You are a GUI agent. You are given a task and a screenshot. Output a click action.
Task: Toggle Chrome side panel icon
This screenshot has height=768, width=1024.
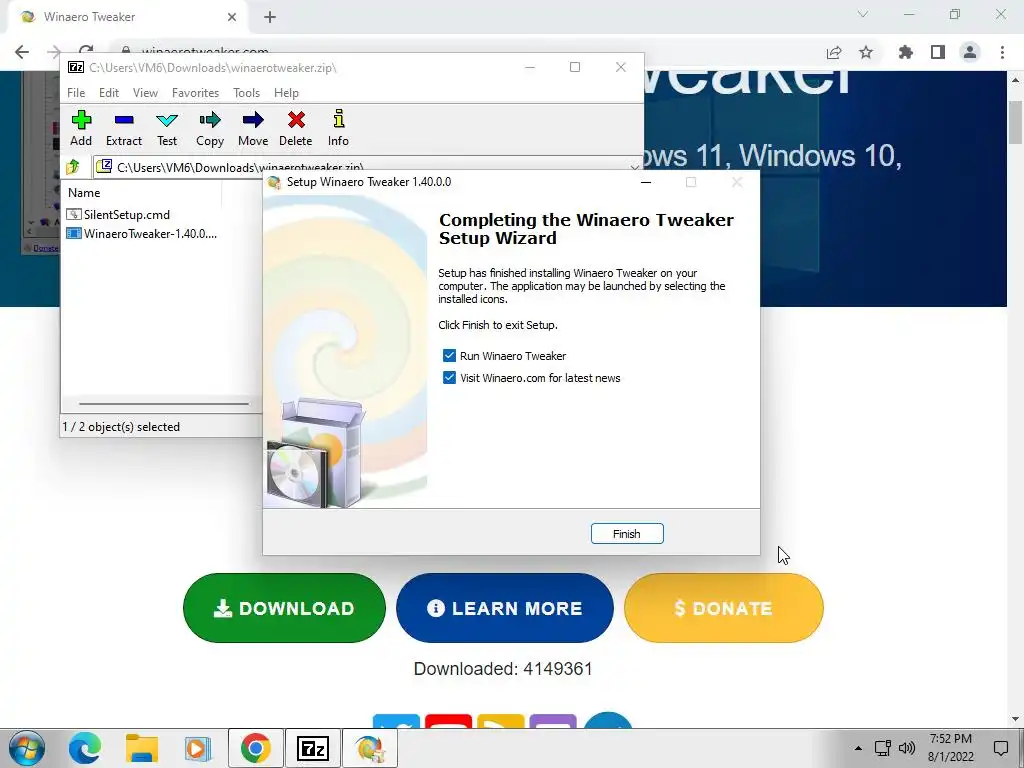pos(938,52)
